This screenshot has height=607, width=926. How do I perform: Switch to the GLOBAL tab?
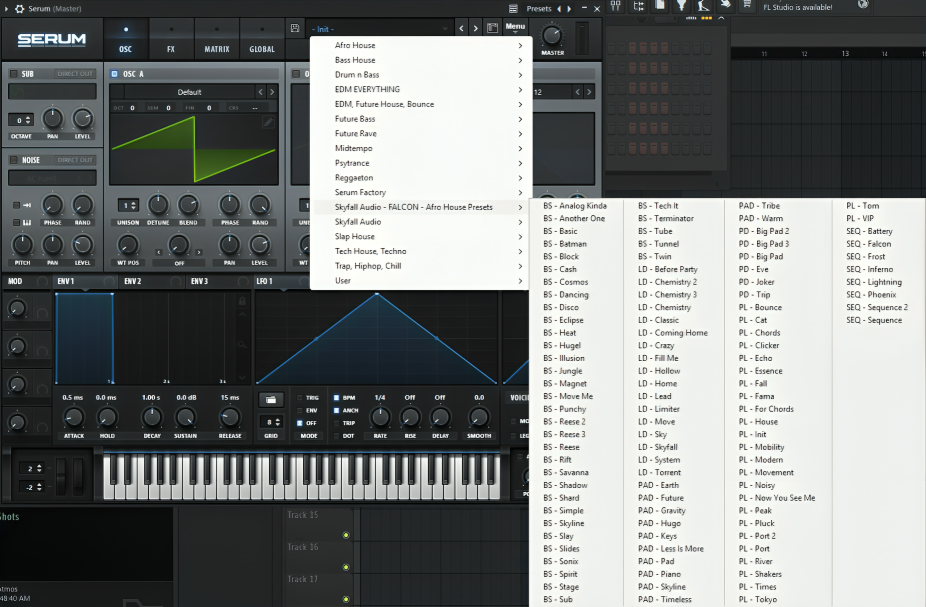coord(262,39)
